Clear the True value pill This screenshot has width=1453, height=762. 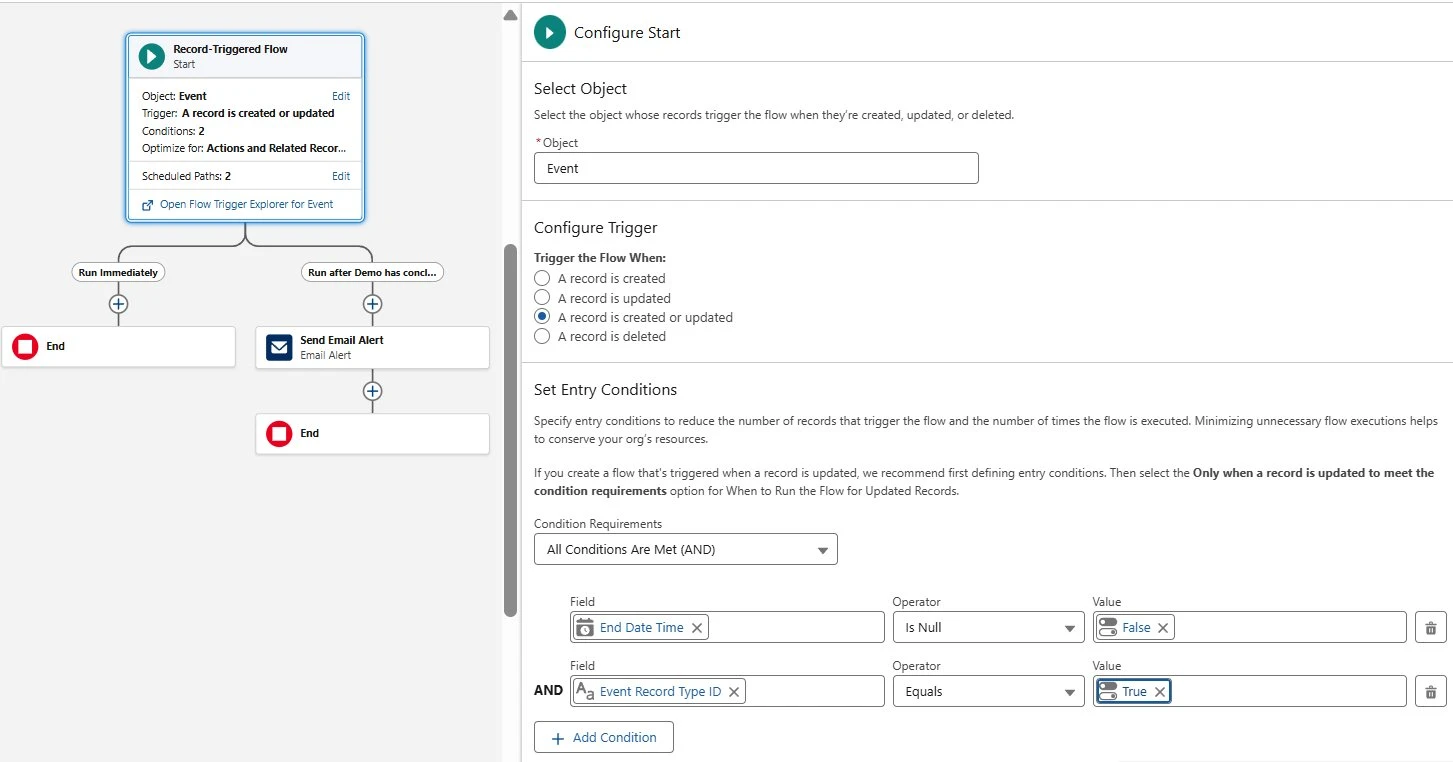coord(1159,692)
